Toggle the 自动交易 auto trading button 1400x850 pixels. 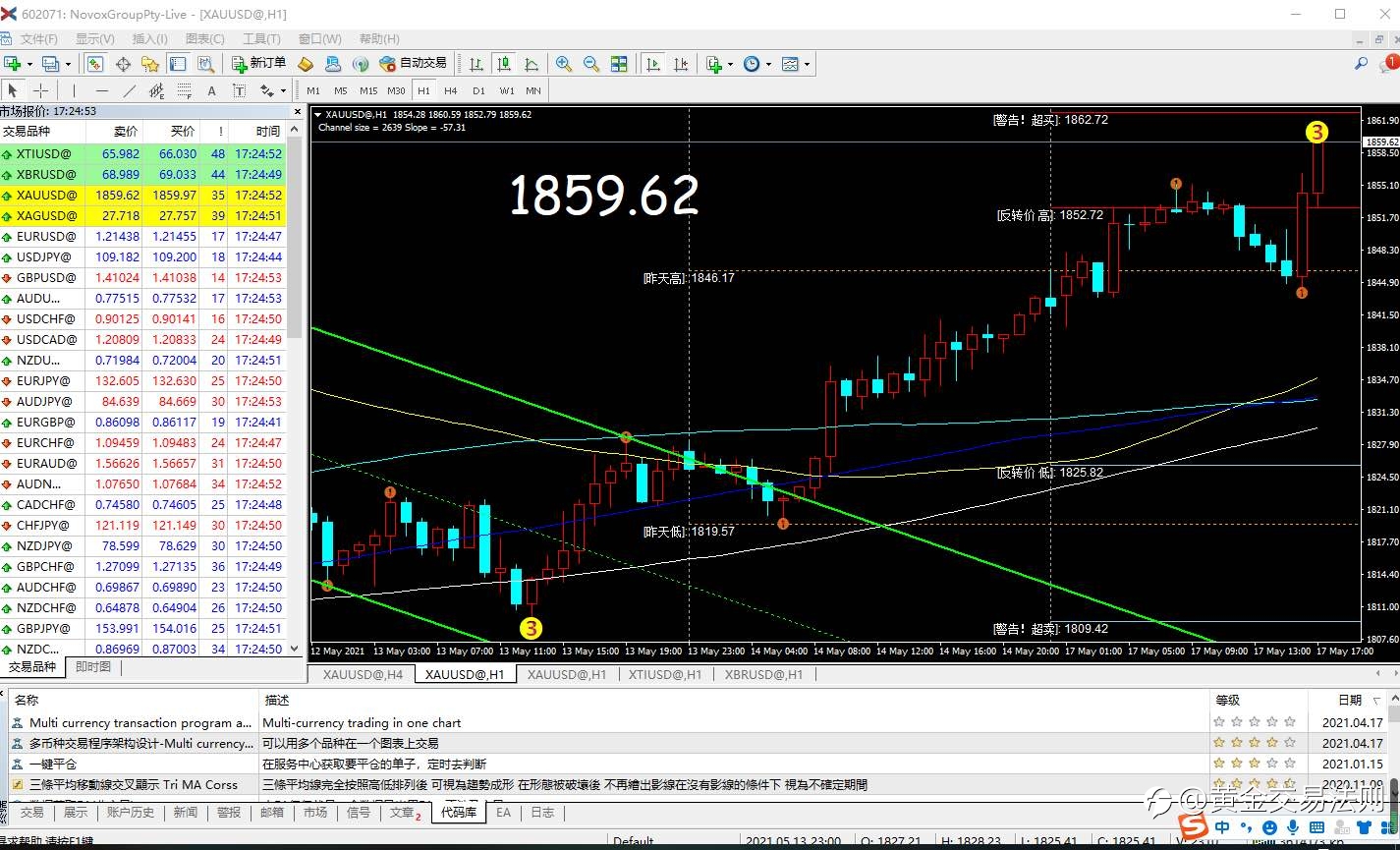[x=413, y=64]
